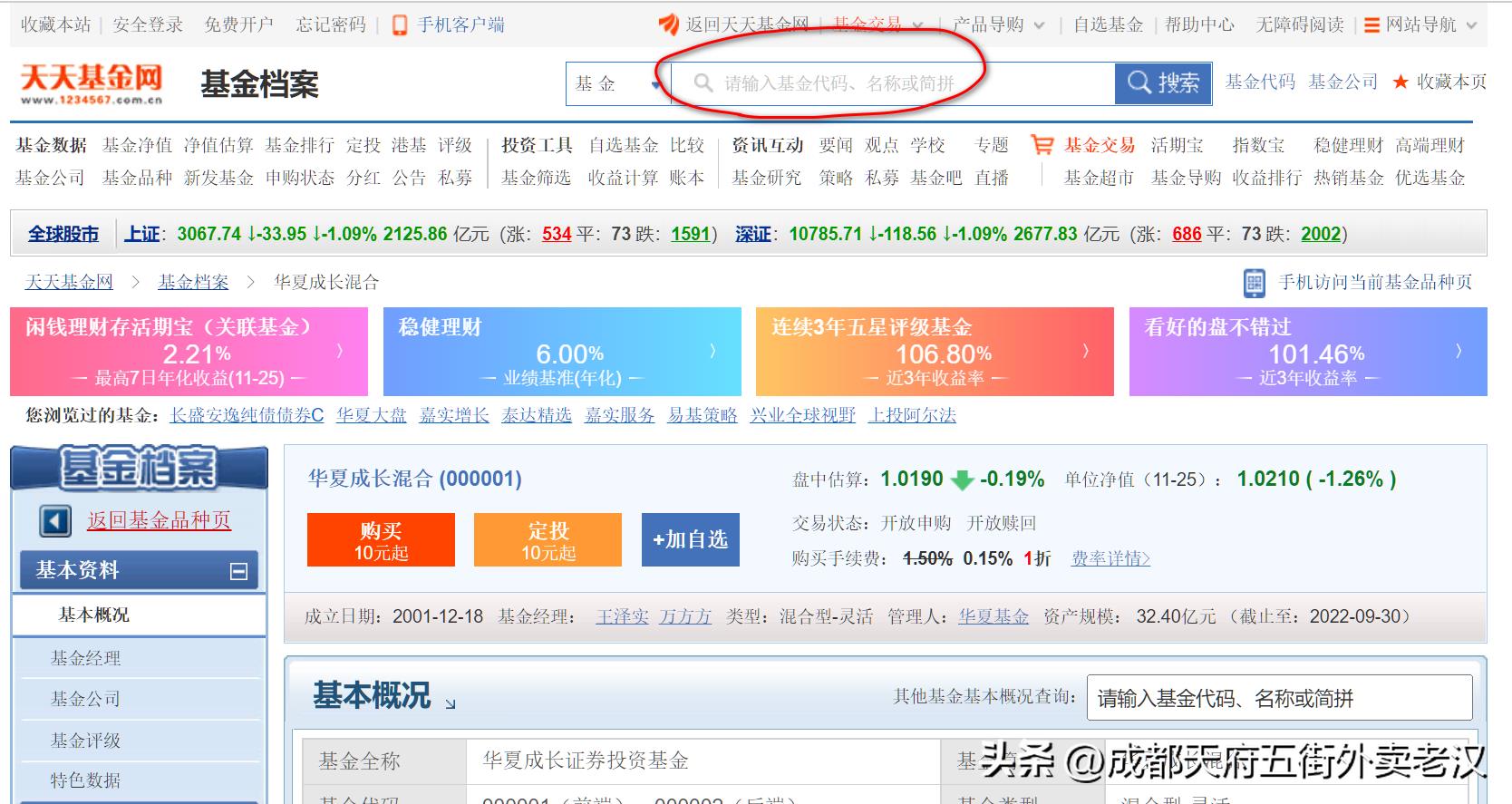1512x804 pixels.
Task: Click the +加自选 button
Action: pos(691,540)
